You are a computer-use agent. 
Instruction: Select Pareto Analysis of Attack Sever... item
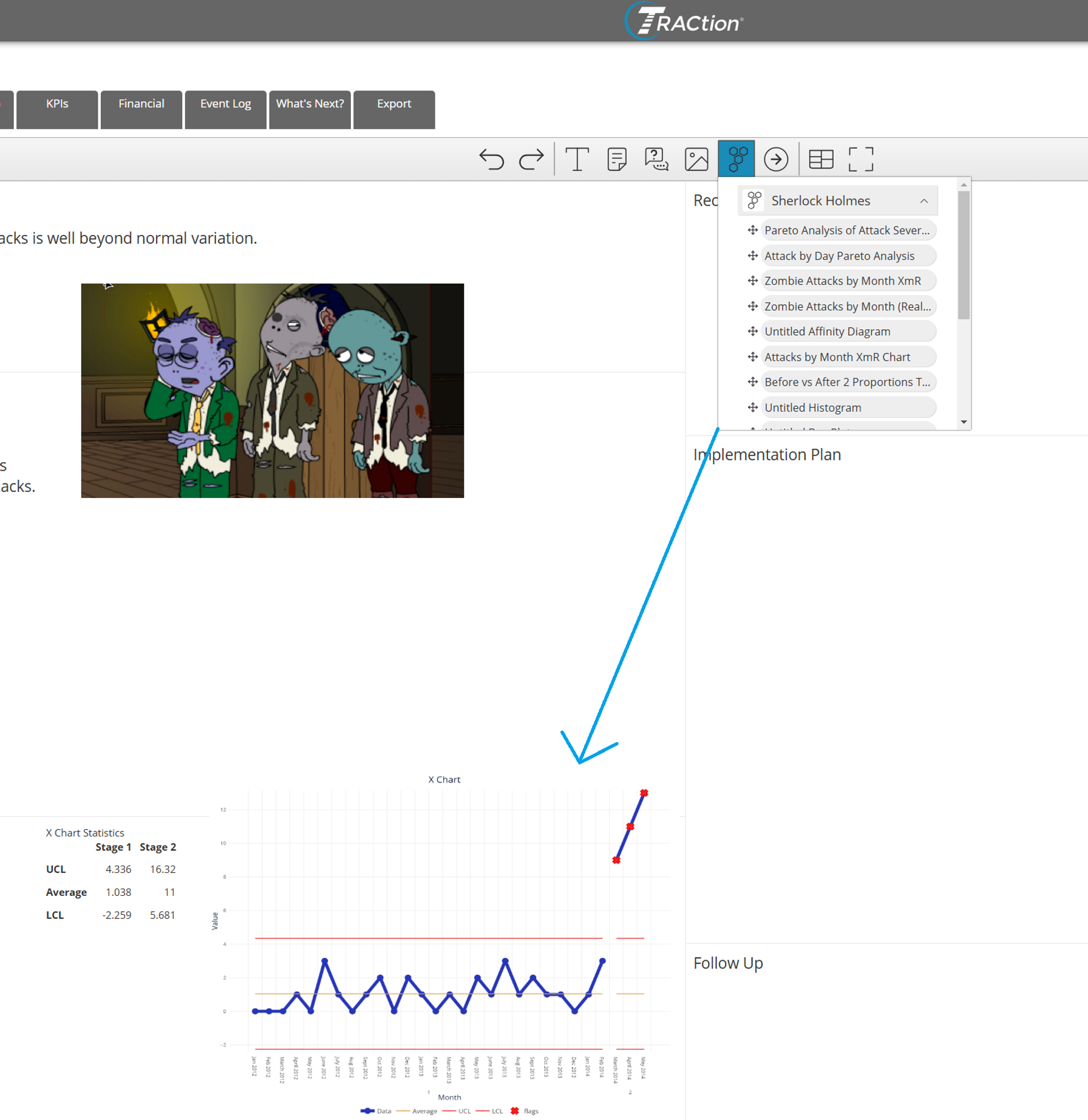click(848, 230)
